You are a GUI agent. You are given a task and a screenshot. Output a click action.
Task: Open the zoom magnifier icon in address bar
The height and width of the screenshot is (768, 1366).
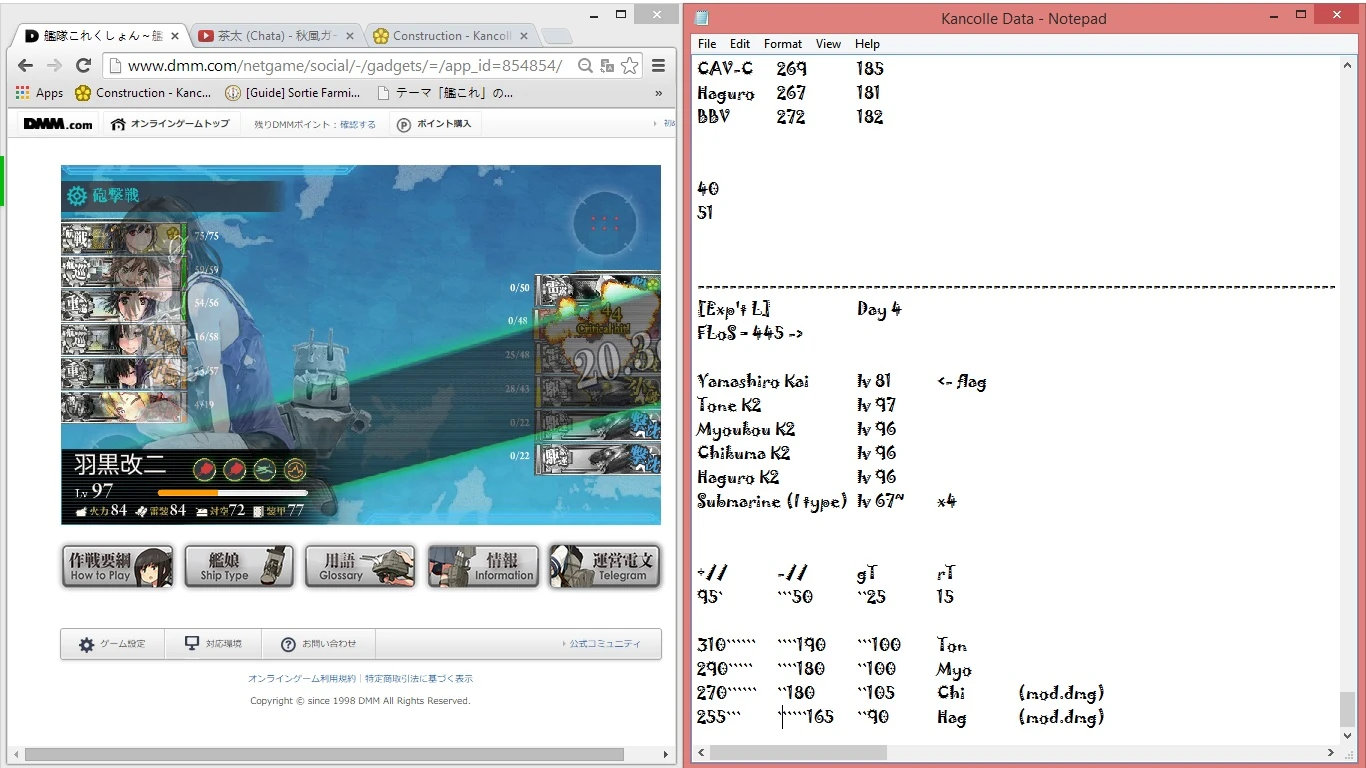click(585, 66)
